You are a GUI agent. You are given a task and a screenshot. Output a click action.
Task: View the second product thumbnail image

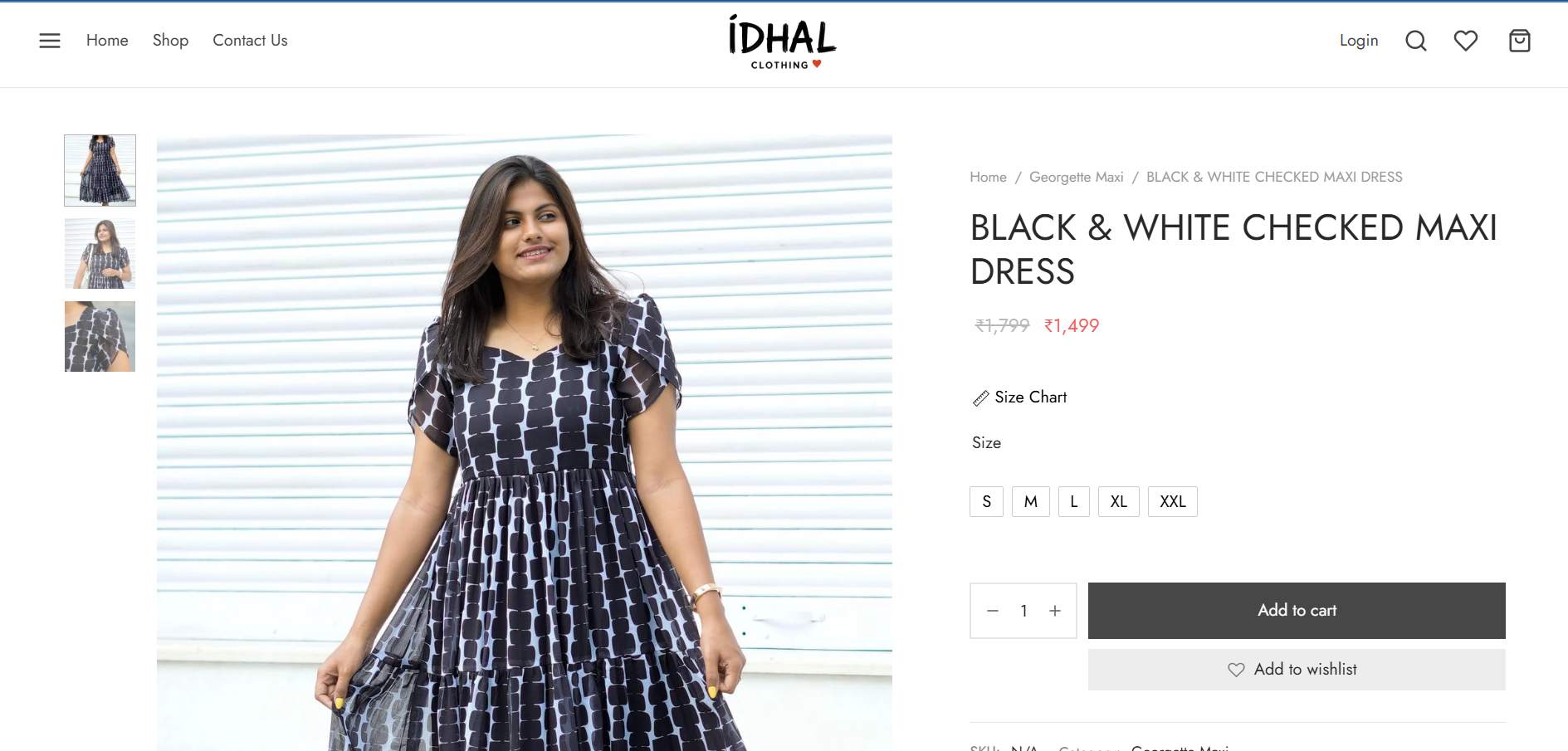coord(100,254)
